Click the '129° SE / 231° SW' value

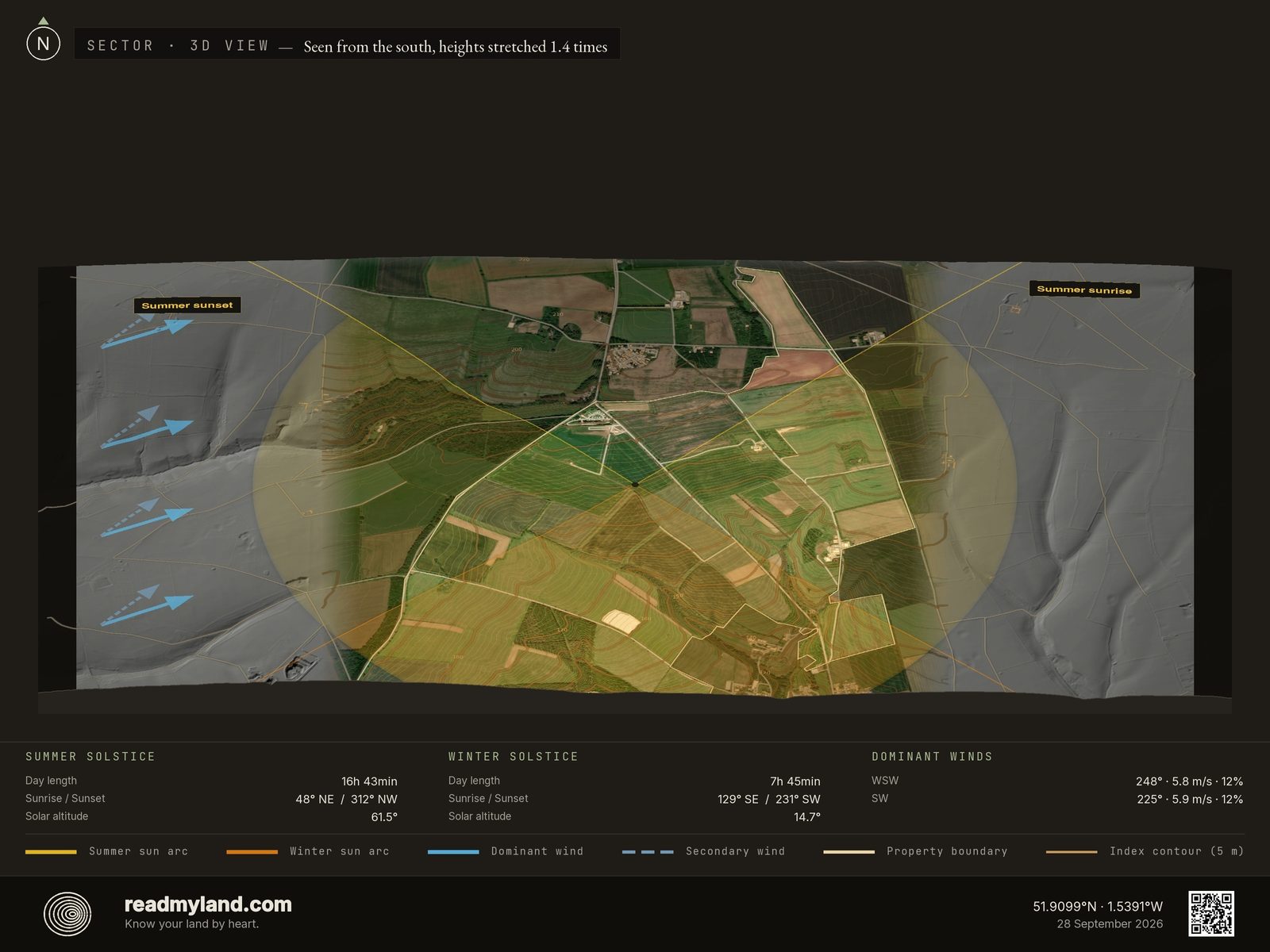click(769, 799)
